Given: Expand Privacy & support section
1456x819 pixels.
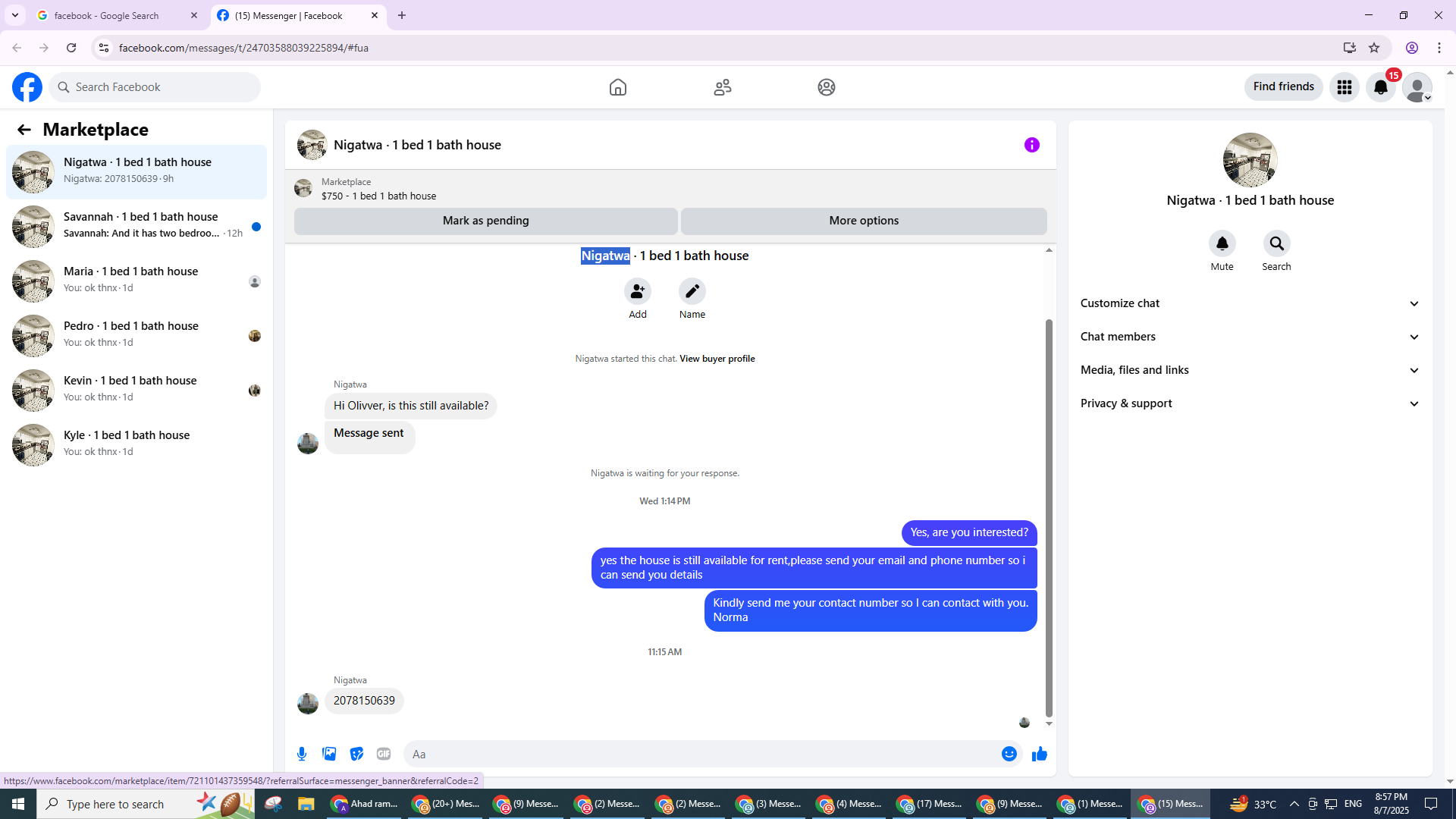Looking at the screenshot, I should [1250, 403].
